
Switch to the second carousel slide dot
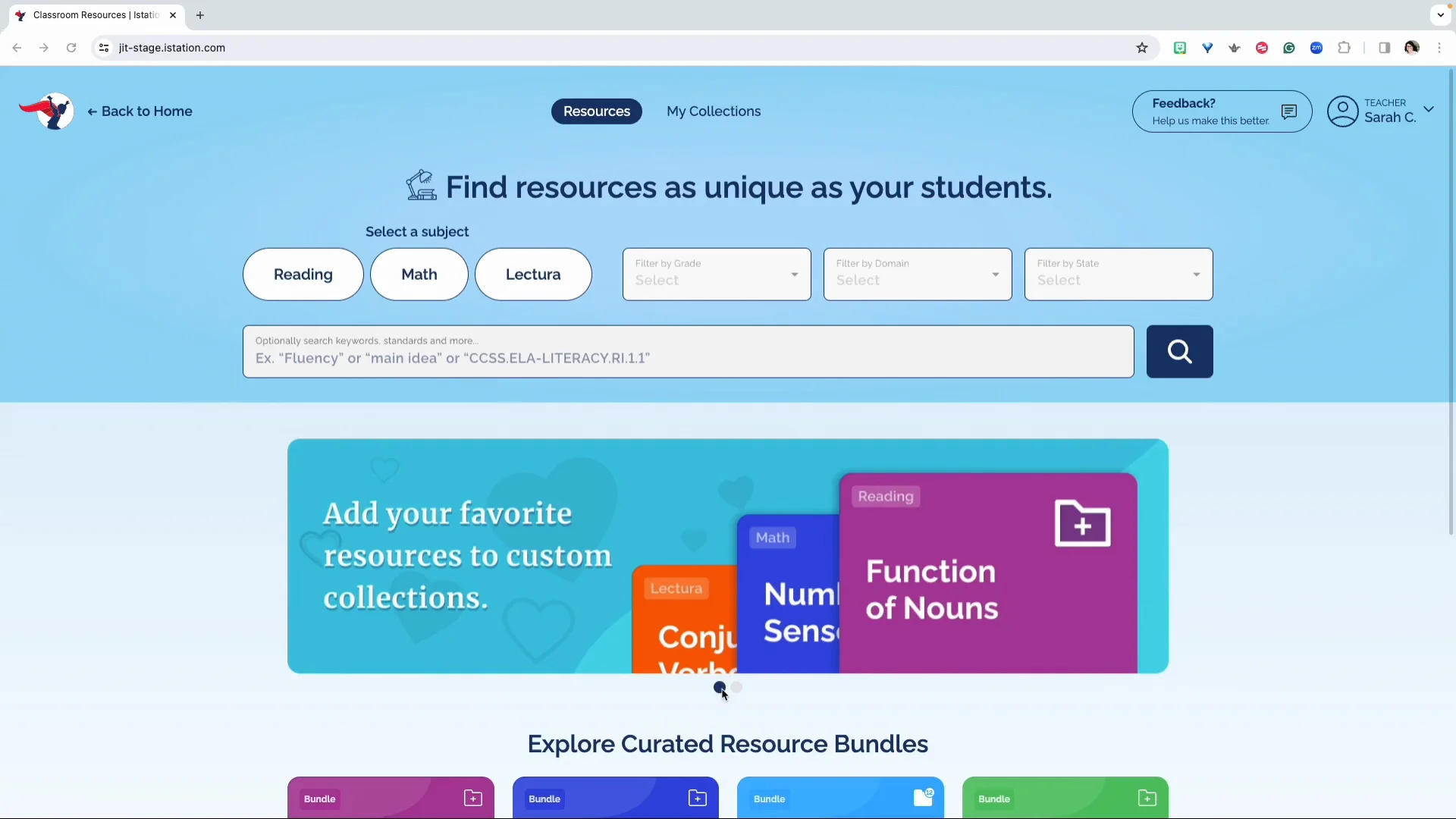pyautogui.click(x=737, y=687)
